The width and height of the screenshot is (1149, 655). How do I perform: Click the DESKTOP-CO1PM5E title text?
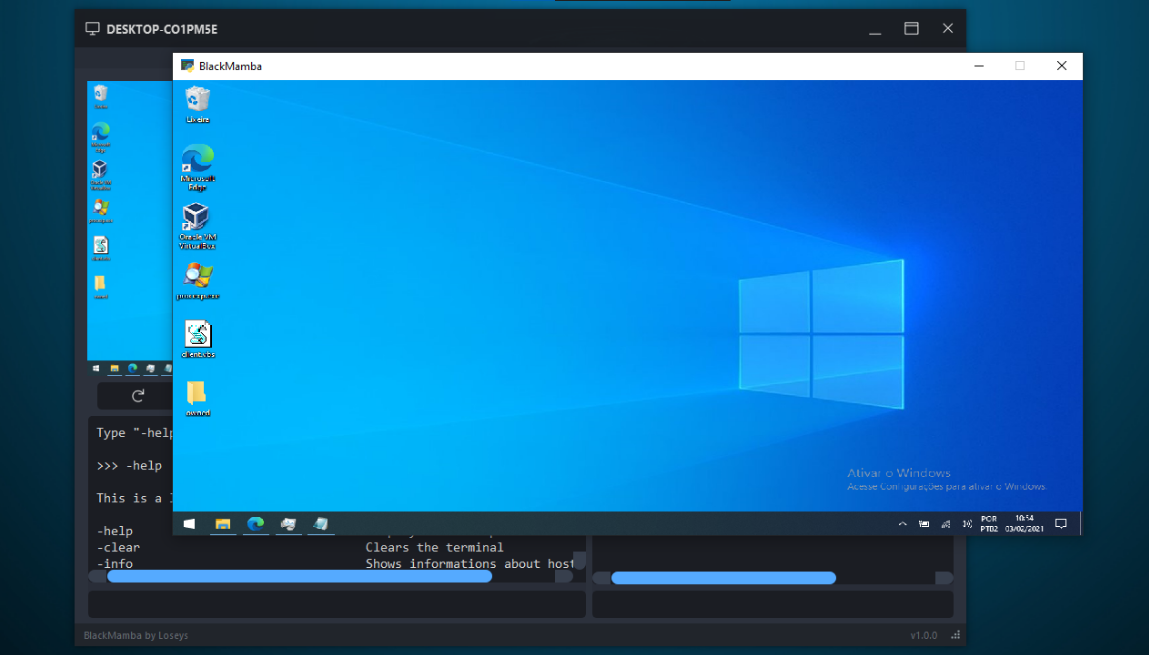pos(162,29)
